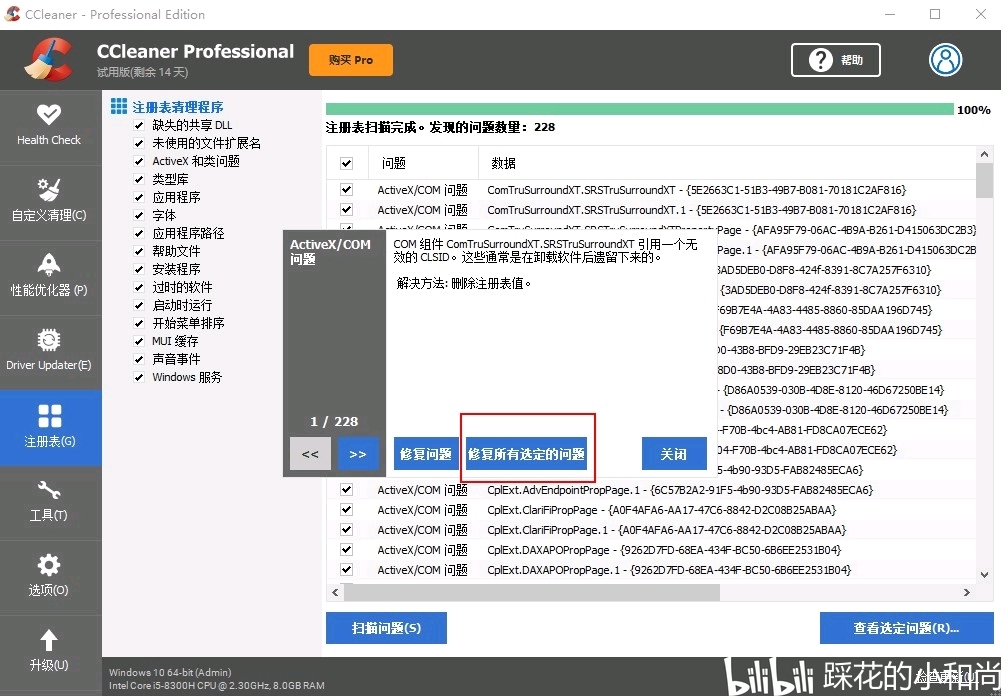
Task: Open Driver Updater chip icon
Action: (49, 340)
